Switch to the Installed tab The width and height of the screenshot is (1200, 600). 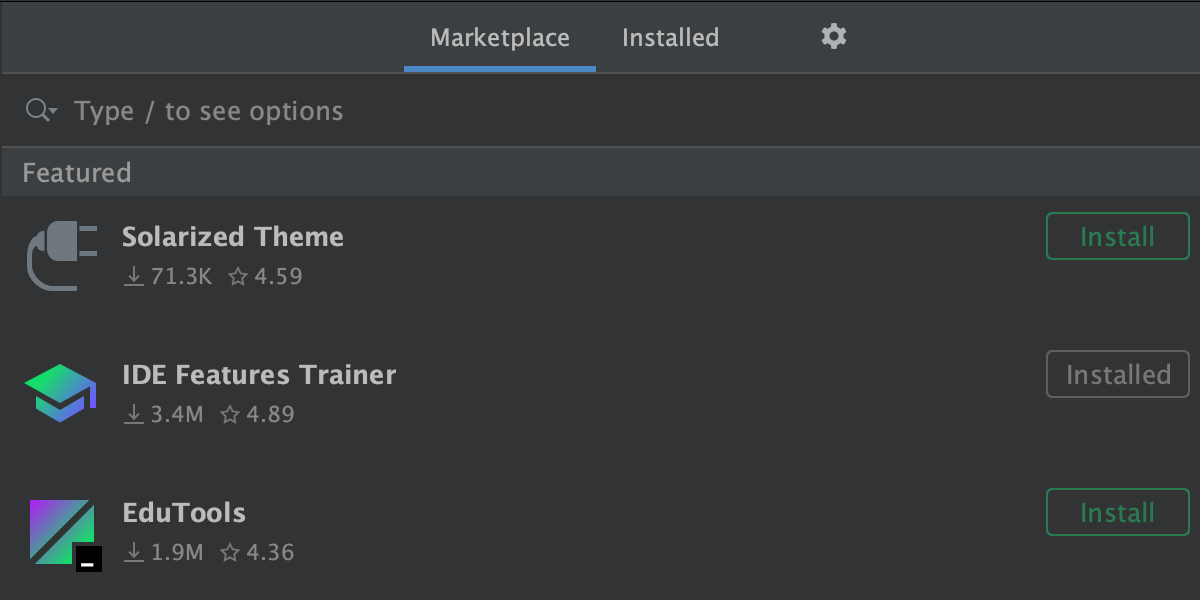[670, 38]
